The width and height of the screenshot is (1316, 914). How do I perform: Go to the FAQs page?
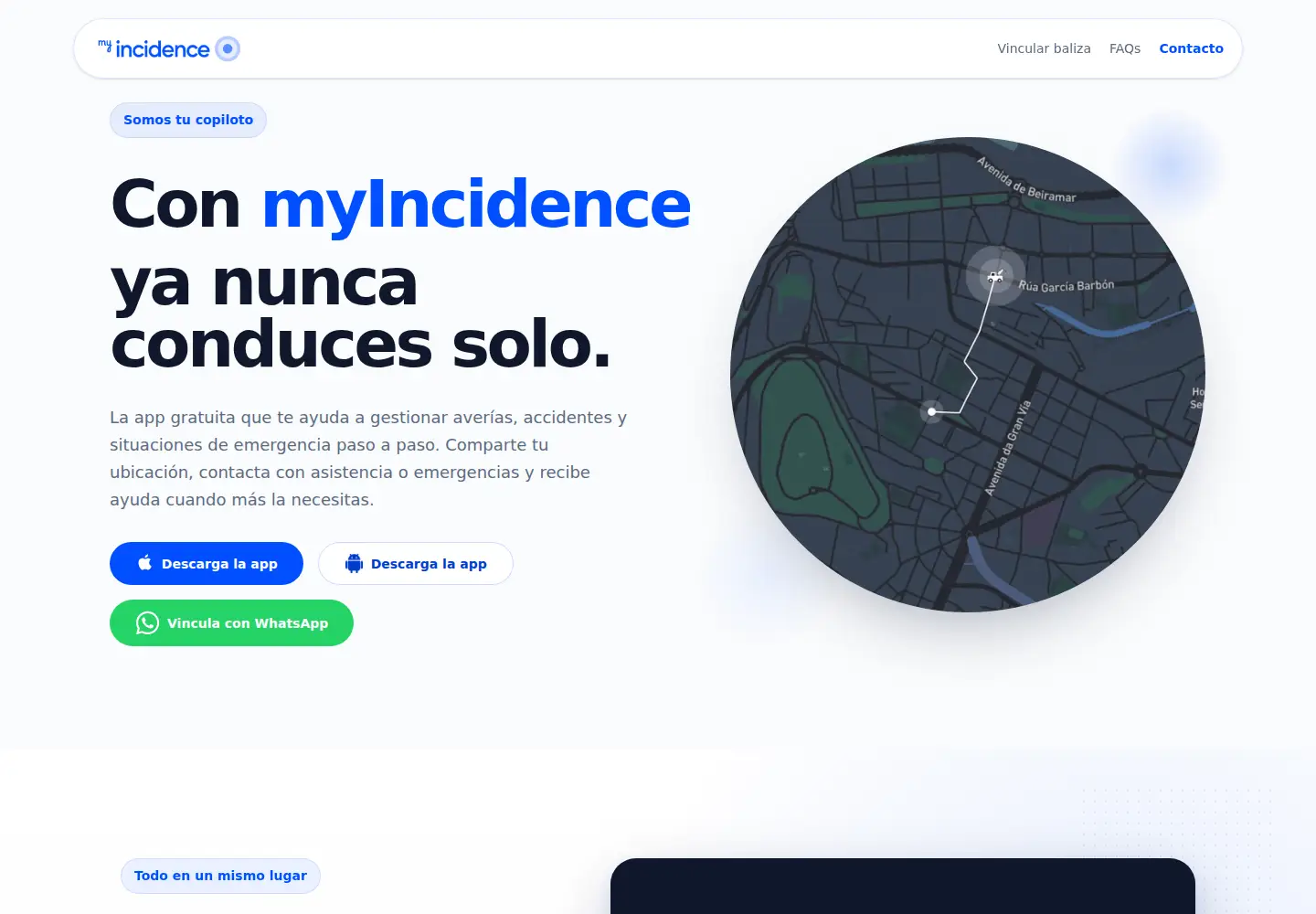click(1125, 48)
